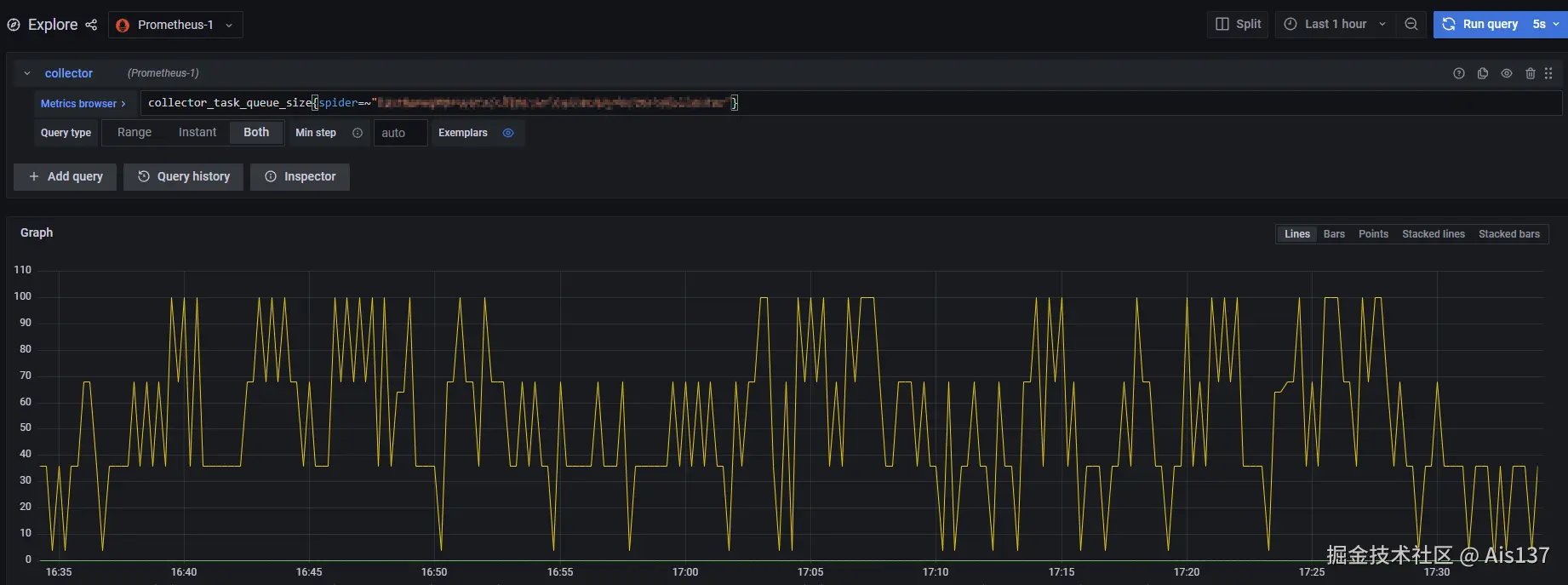The height and width of the screenshot is (585, 1568).
Task: Click the 16:35 x-axis time label
Action: pos(59,572)
